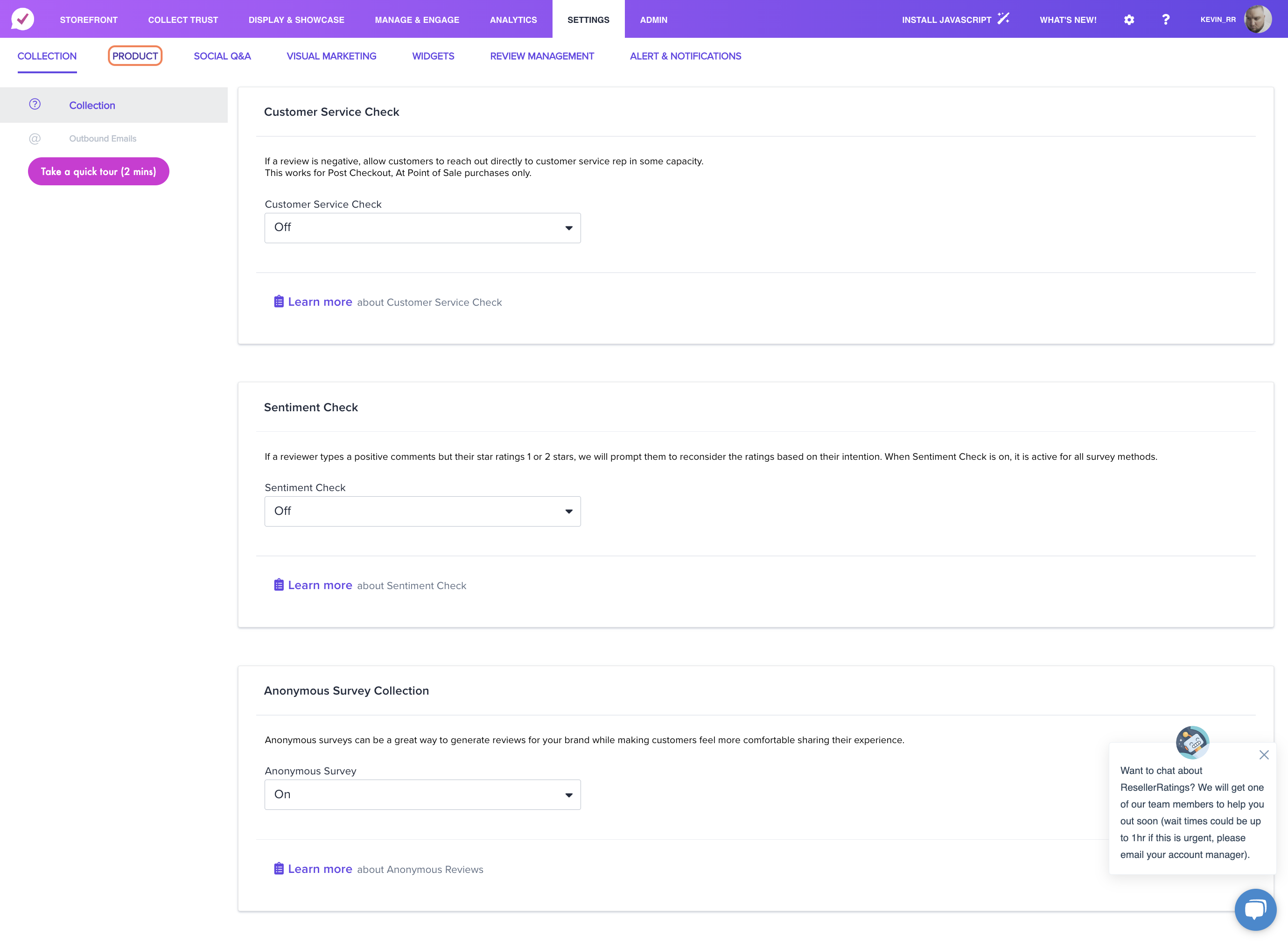Select the Settings top menu
The height and width of the screenshot is (942, 1288).
588,20
